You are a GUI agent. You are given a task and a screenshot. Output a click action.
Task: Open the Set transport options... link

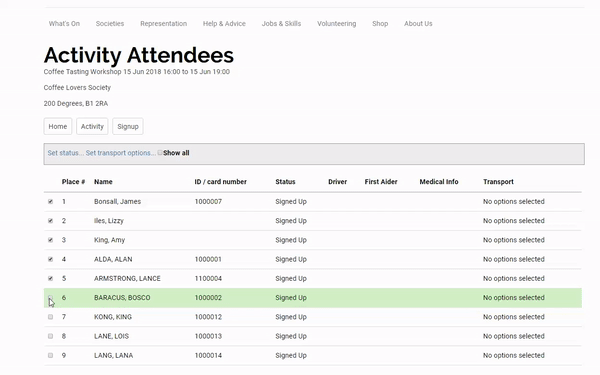(121, 153)
